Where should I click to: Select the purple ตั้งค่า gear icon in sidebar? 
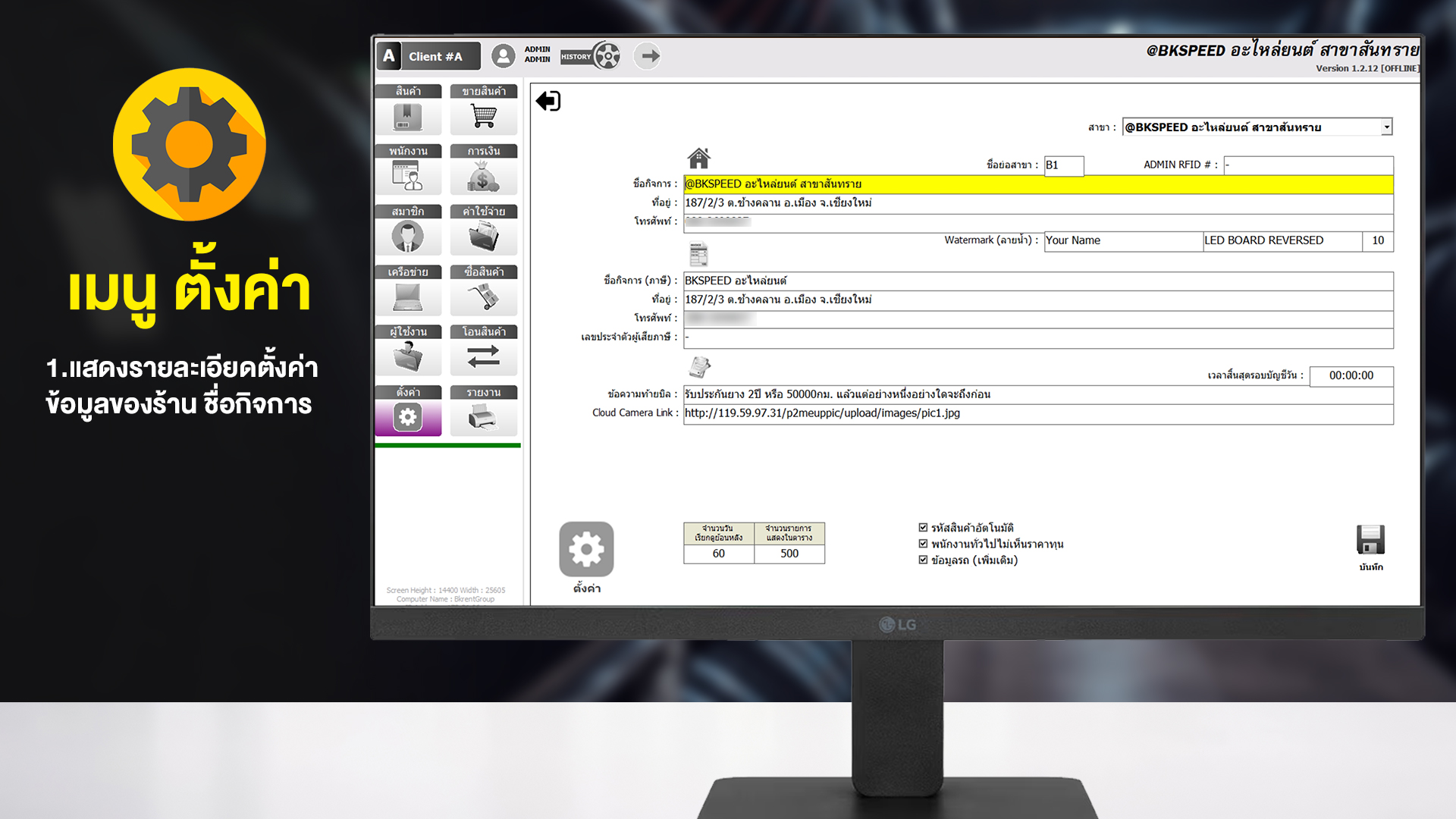408,411
